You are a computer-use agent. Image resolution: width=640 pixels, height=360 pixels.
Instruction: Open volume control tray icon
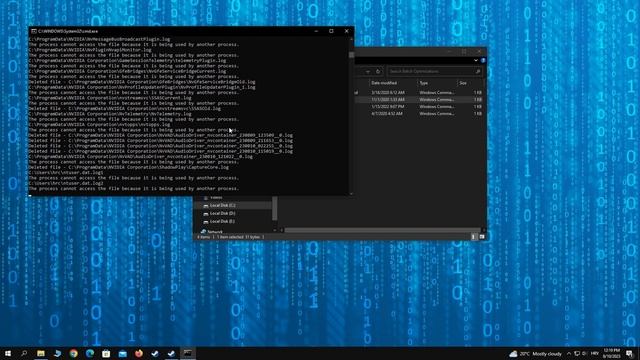584,354
